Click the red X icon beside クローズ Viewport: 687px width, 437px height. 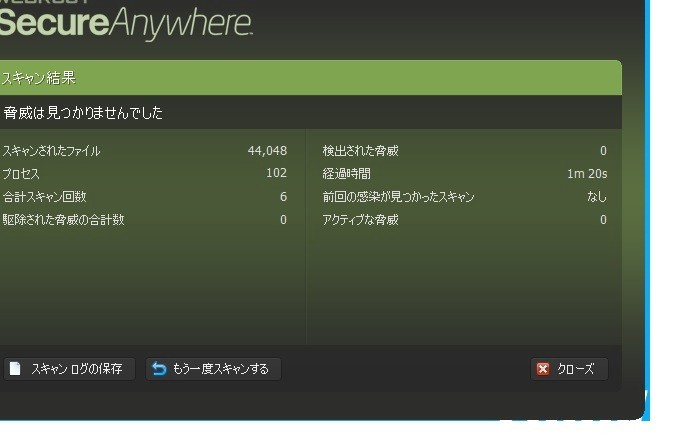click(543, 369)
